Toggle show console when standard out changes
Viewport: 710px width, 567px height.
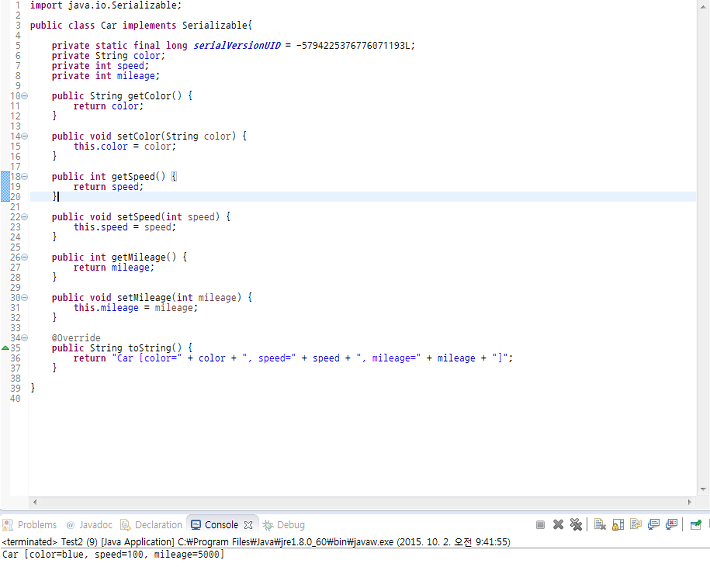click(x=653, y=524)
